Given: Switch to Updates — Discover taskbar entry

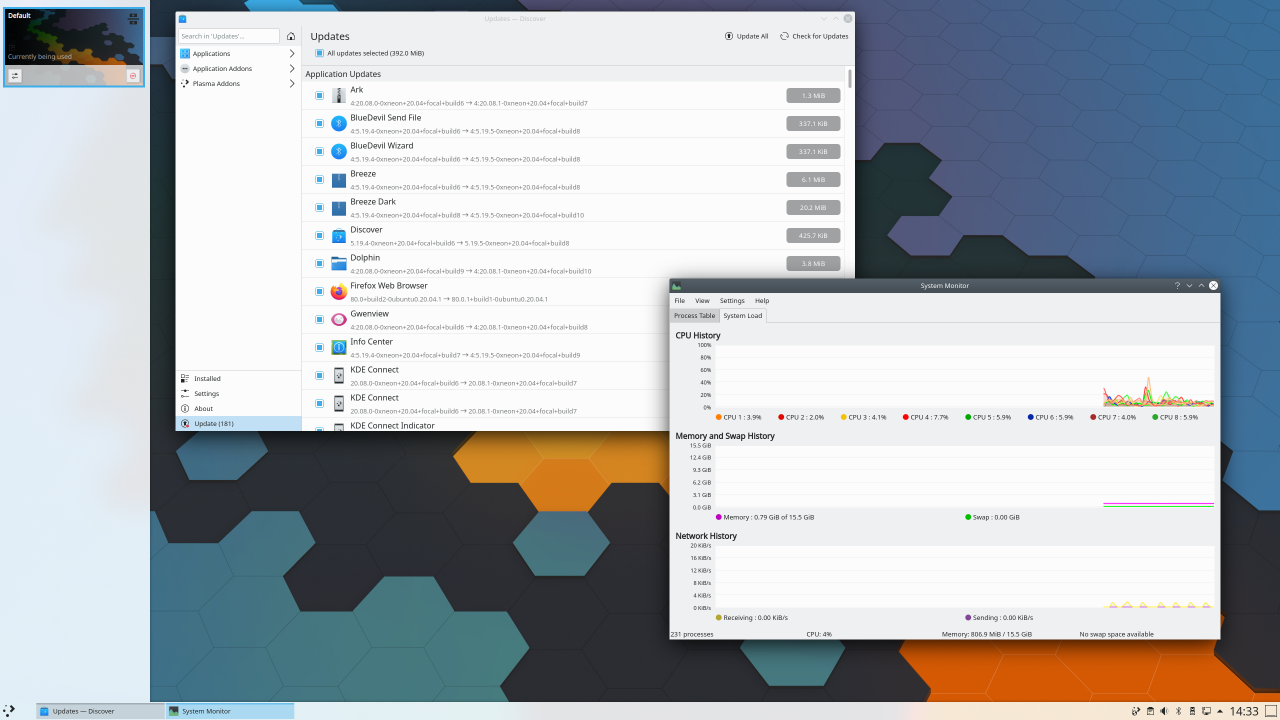Looking at the screenshot, I should [x=101, y=711].
